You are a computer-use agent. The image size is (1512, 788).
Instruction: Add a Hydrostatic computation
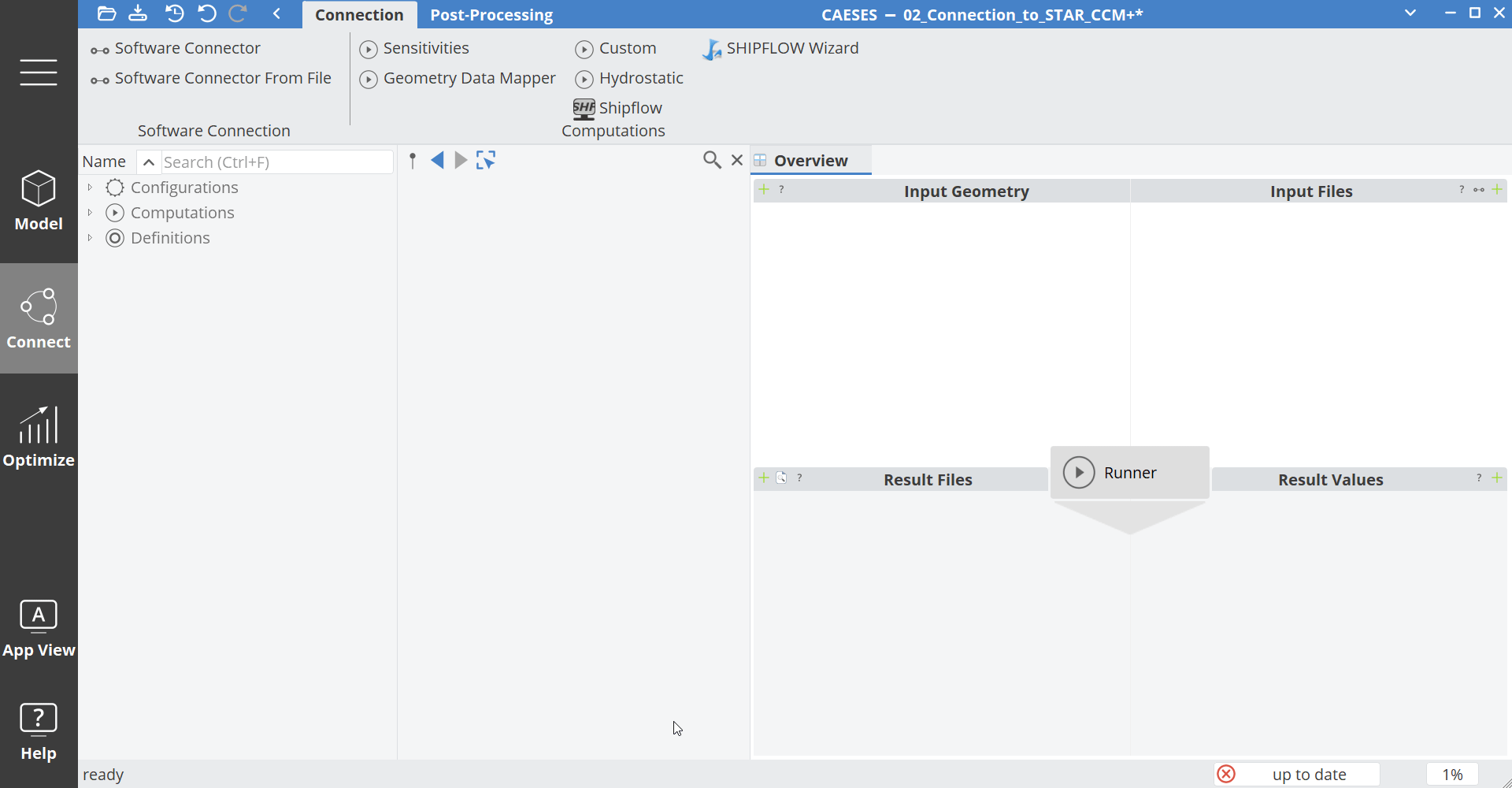629,79
